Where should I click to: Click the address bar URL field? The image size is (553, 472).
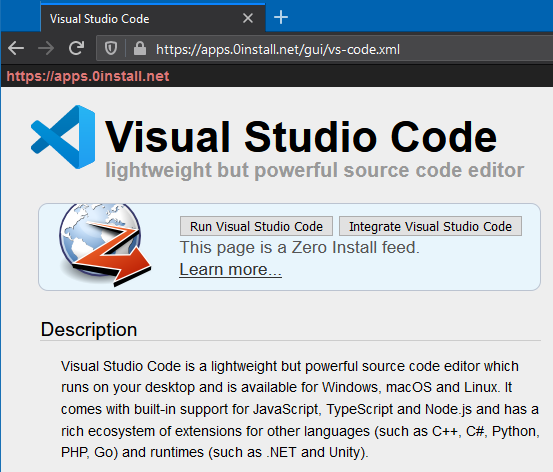pos(324,49)
